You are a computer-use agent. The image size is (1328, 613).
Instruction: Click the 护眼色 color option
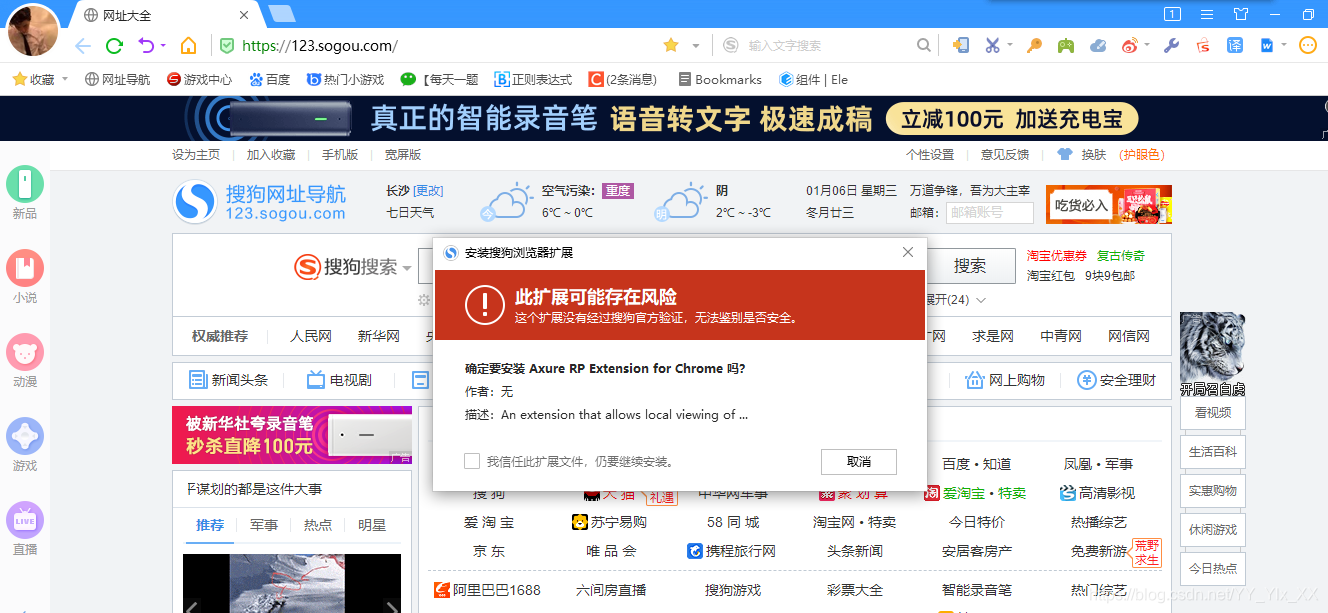point(1141,155)
